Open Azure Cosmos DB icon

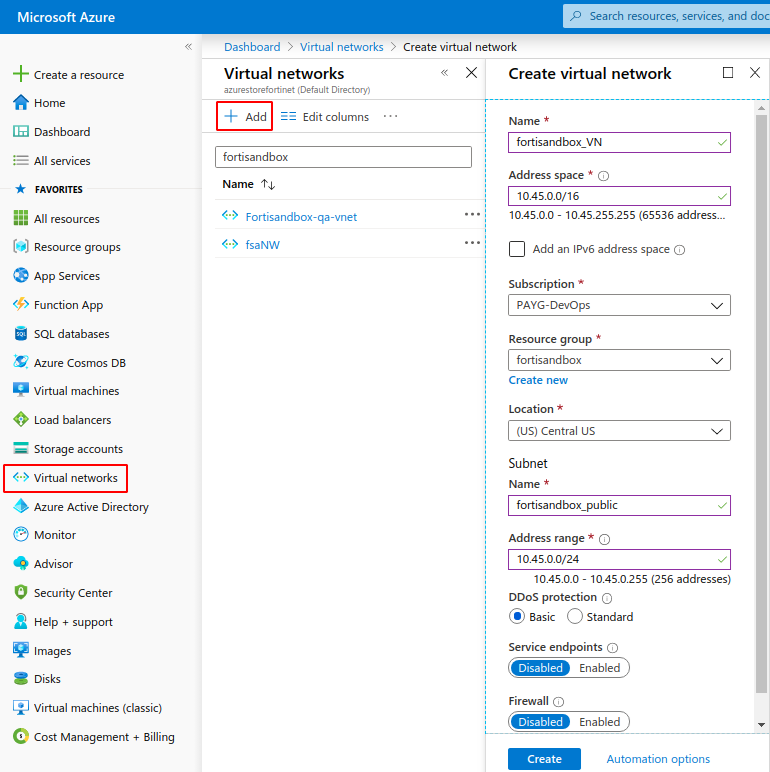(21, 362)
